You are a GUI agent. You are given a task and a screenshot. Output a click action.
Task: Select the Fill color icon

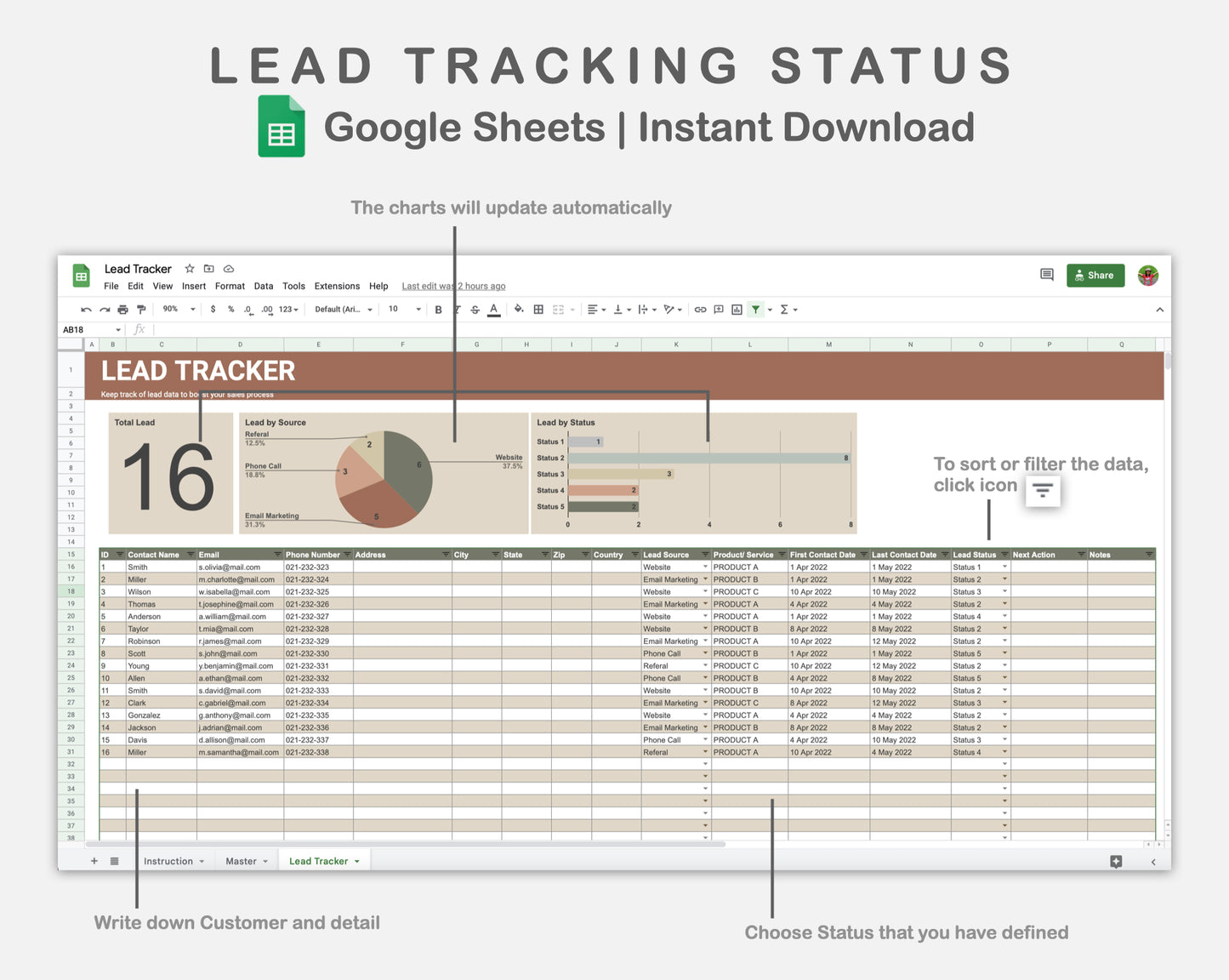(520, 309)
